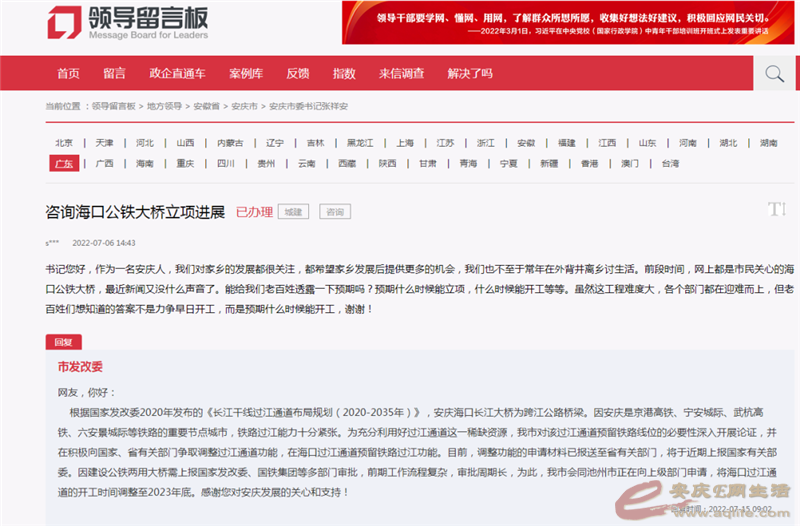Go to 政企直通车 section
Screen dimensions: 800x526
point(177,73)
